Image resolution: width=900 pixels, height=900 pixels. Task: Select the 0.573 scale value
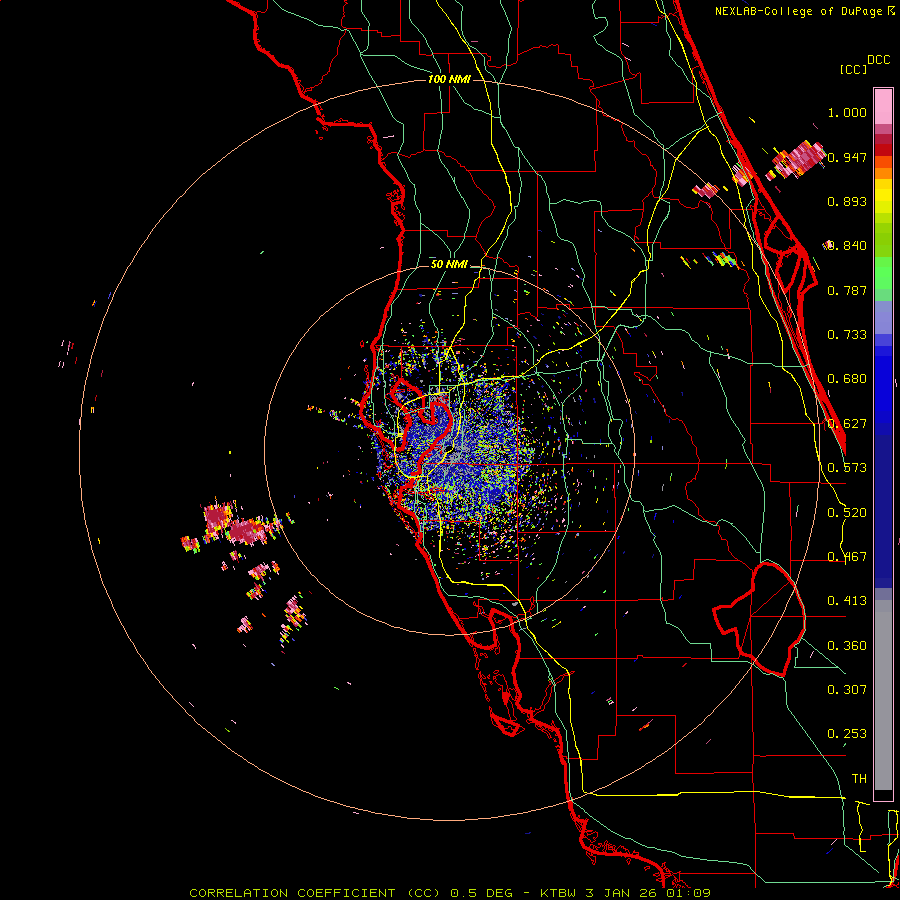[847, 468]
